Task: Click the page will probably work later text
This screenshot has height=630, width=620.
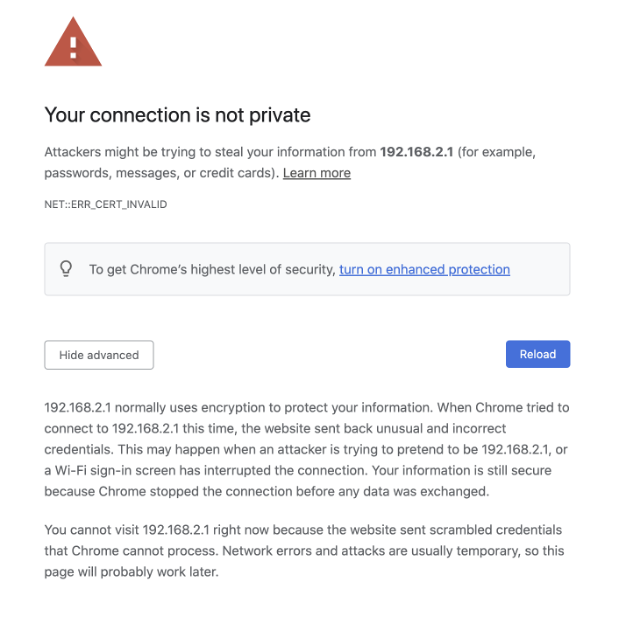Action: pyautogui.click(x=131, y=572)
